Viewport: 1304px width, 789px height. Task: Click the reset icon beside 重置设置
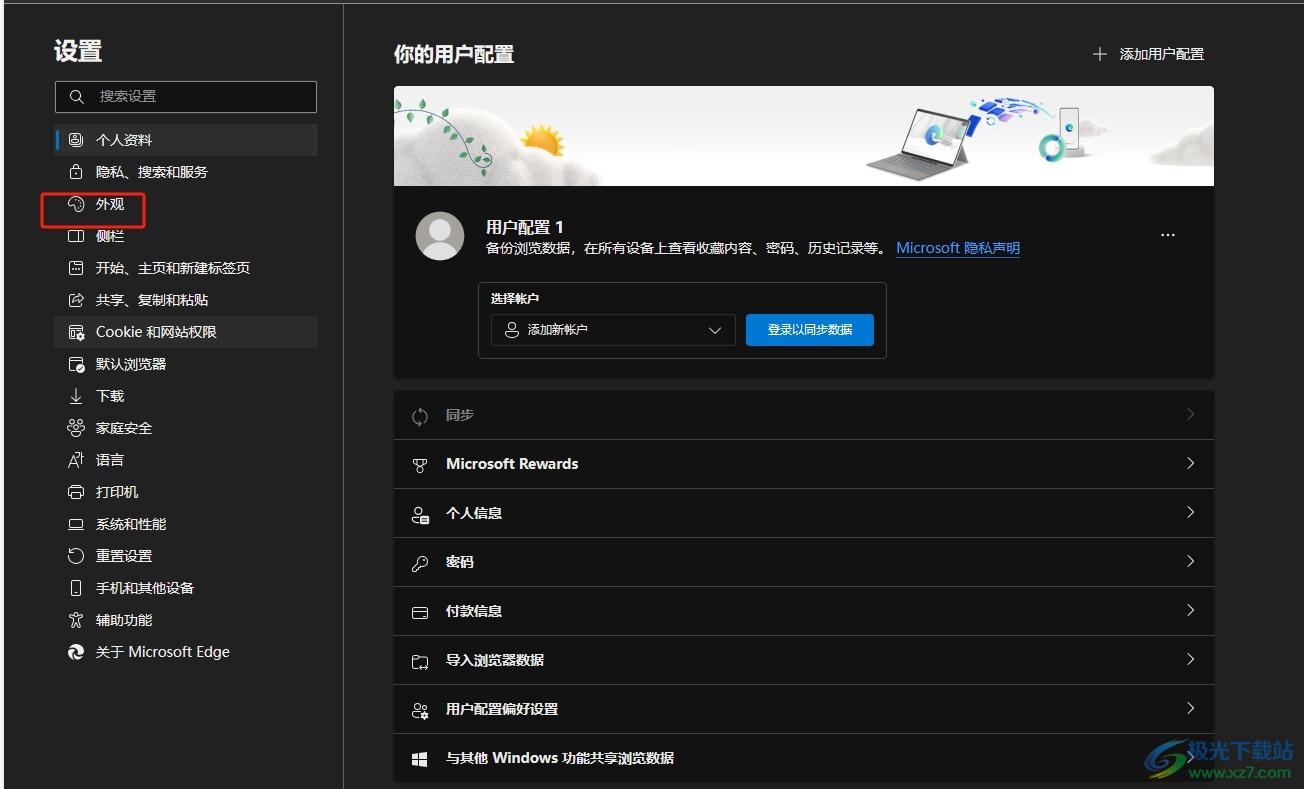[76, 556]
